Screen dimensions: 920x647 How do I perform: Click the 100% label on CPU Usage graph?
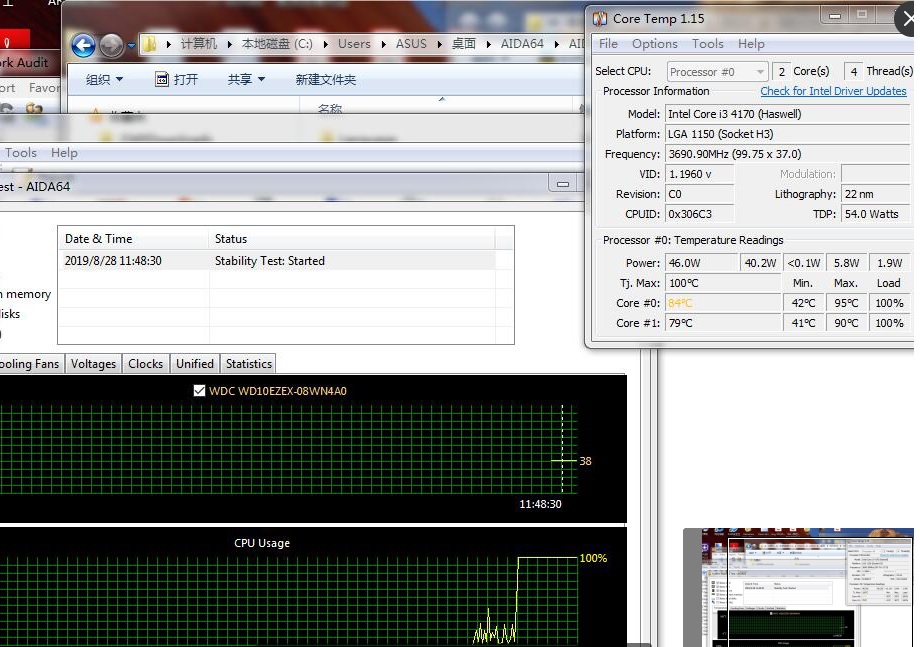[593, 558]
